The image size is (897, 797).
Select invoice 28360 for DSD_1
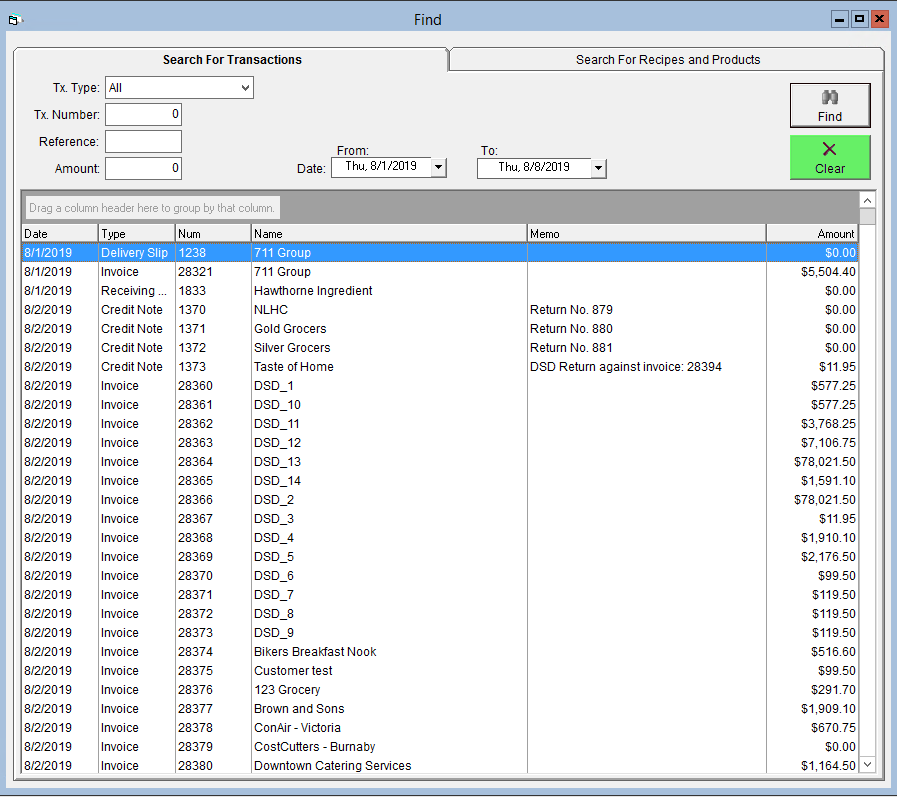pos(439,386)
